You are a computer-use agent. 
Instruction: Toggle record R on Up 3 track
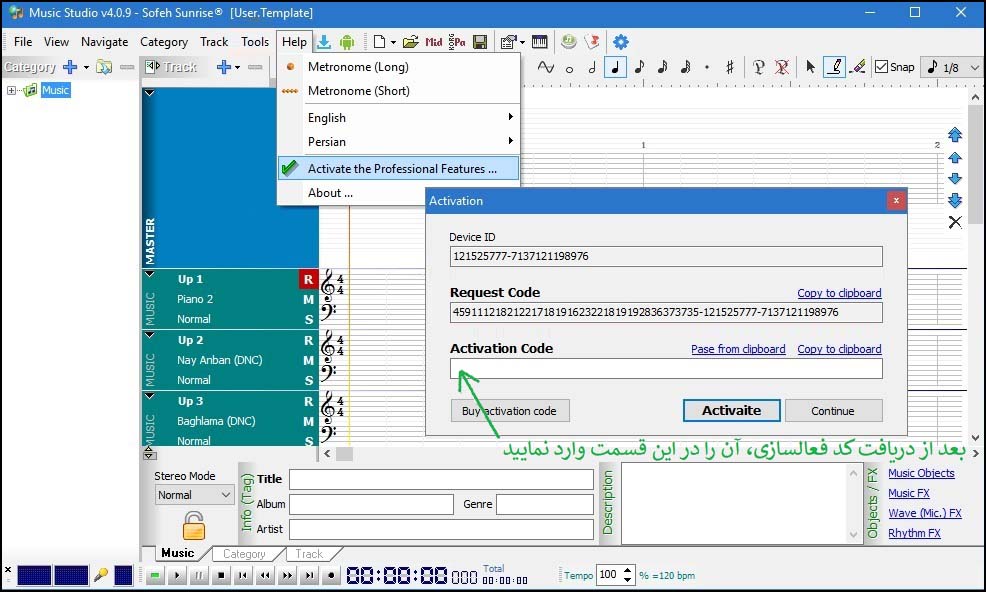click(308, 401)
